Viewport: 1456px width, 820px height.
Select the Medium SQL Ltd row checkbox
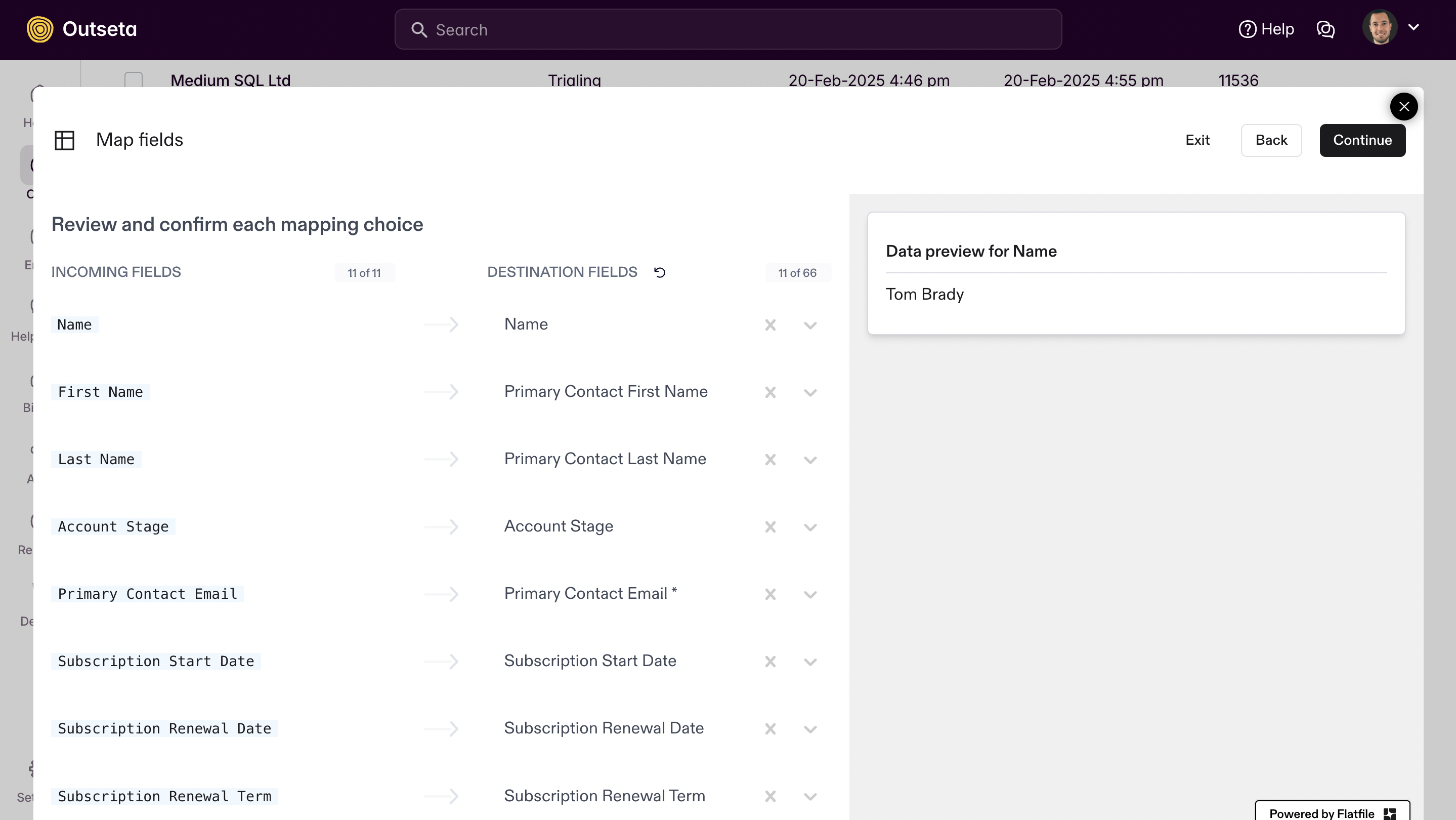coord(134,80)
